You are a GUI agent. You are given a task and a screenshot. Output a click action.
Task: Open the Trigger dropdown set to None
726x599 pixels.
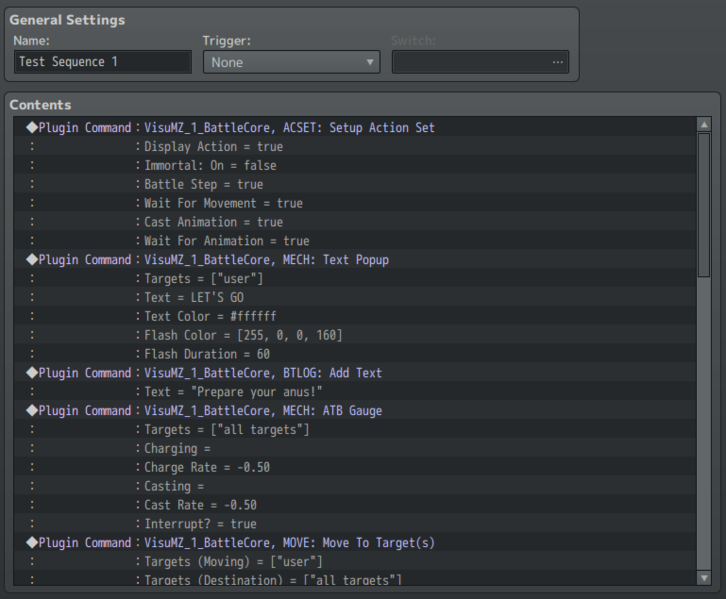click(291, 62)
